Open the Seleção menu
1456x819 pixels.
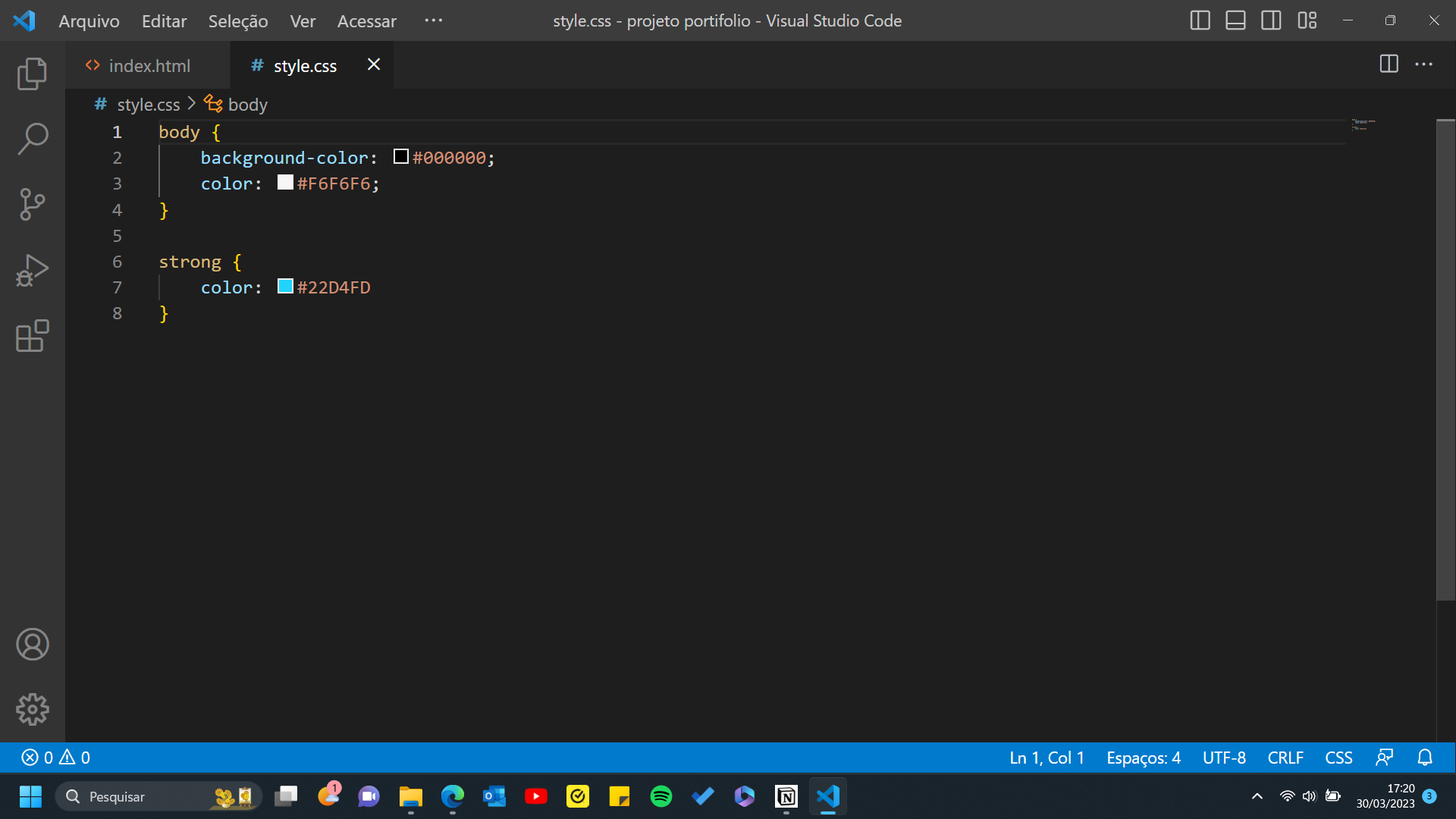tap(238, 21)
